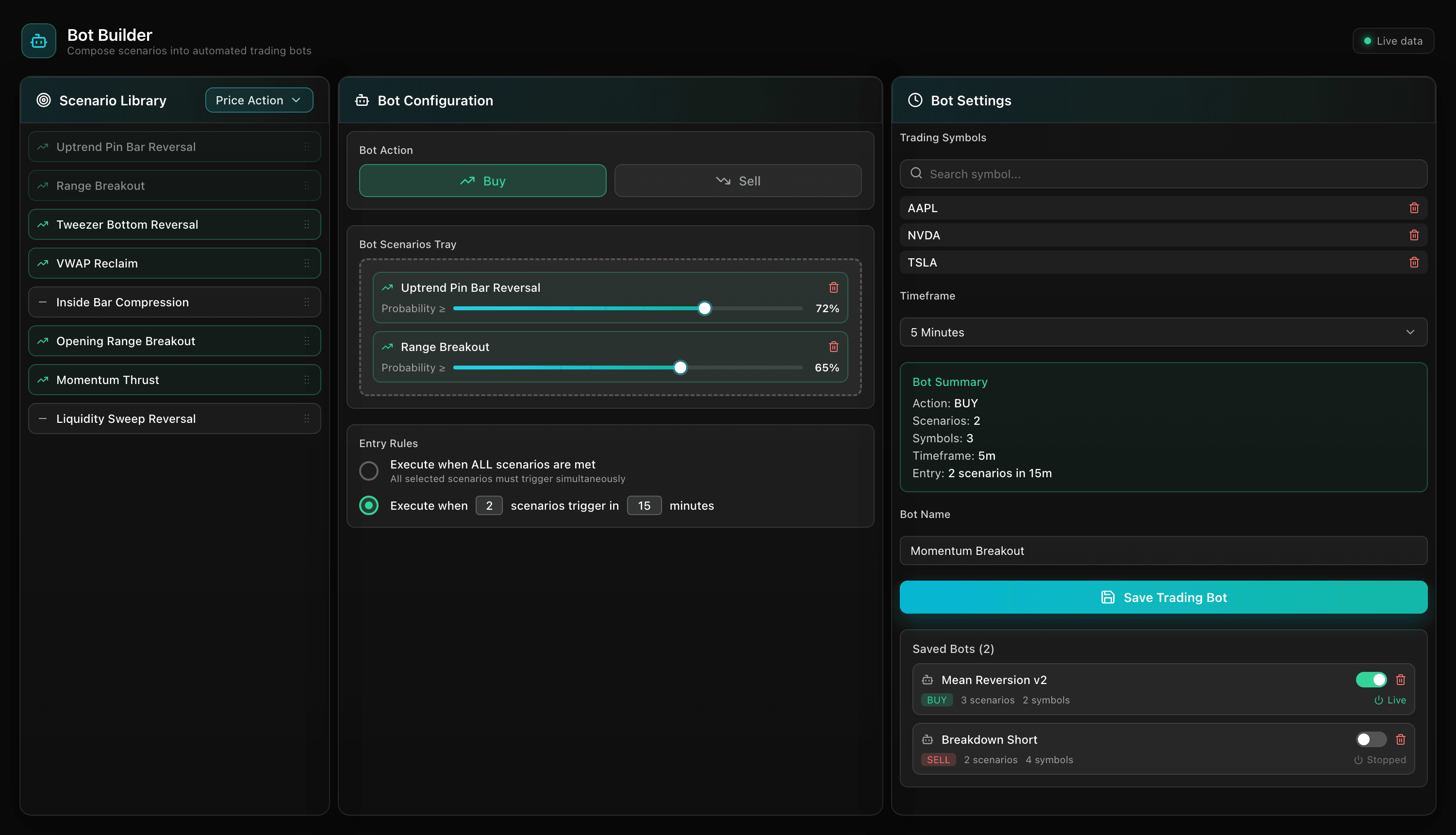Click the AAPL symbol row
This screenshot has height=835, width=1456.
tap(1163, 208)
